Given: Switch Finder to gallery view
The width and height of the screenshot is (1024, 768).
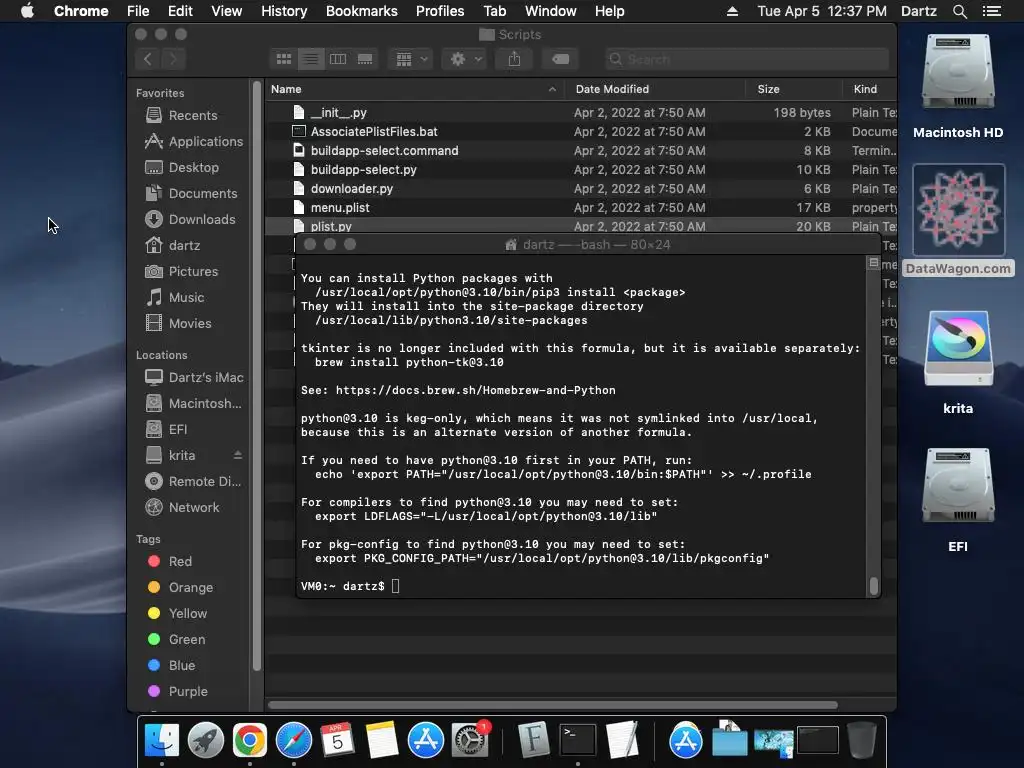Looking at the screenshot, I should click(x=365, y=59).
